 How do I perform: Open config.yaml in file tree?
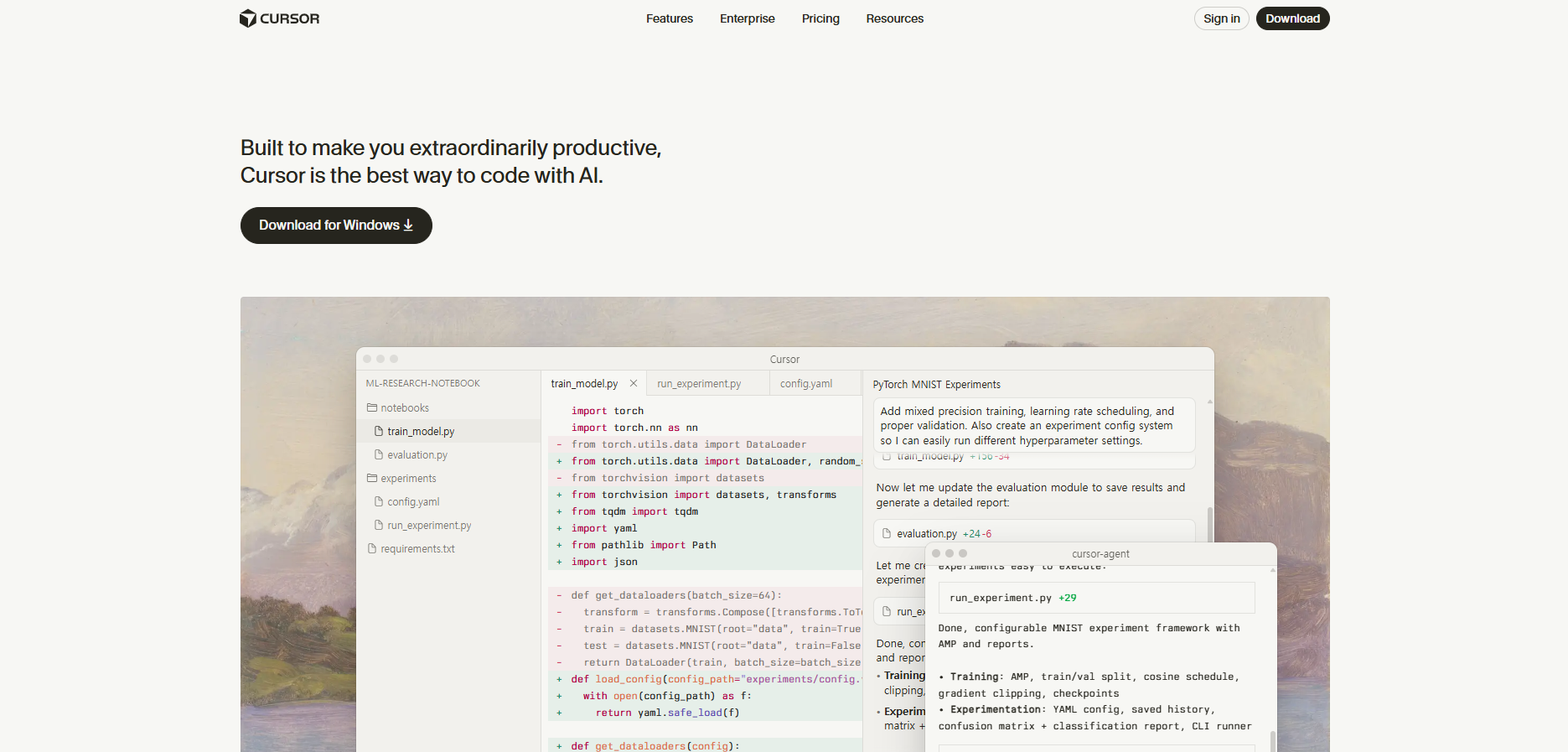[x=413, y=502]
